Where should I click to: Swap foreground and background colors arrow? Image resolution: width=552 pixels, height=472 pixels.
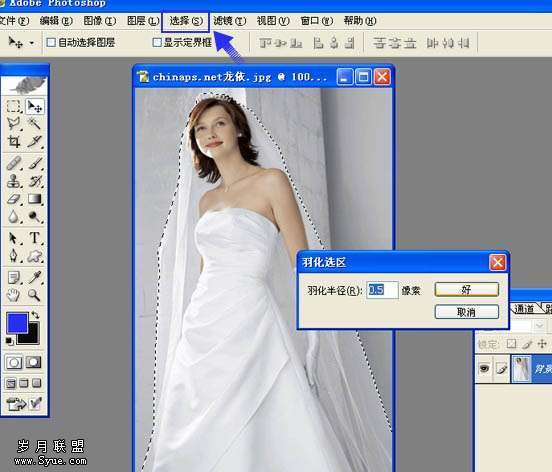35,315
